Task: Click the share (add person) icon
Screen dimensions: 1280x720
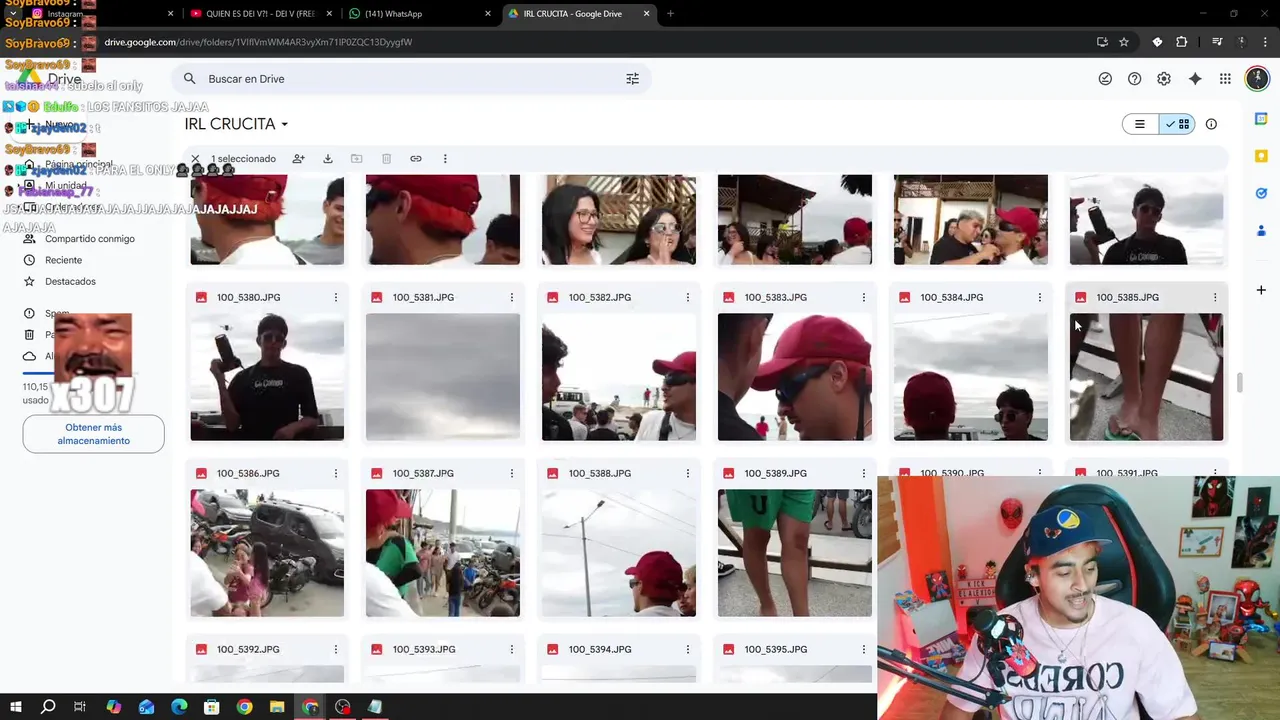Action: pos(298,159)
